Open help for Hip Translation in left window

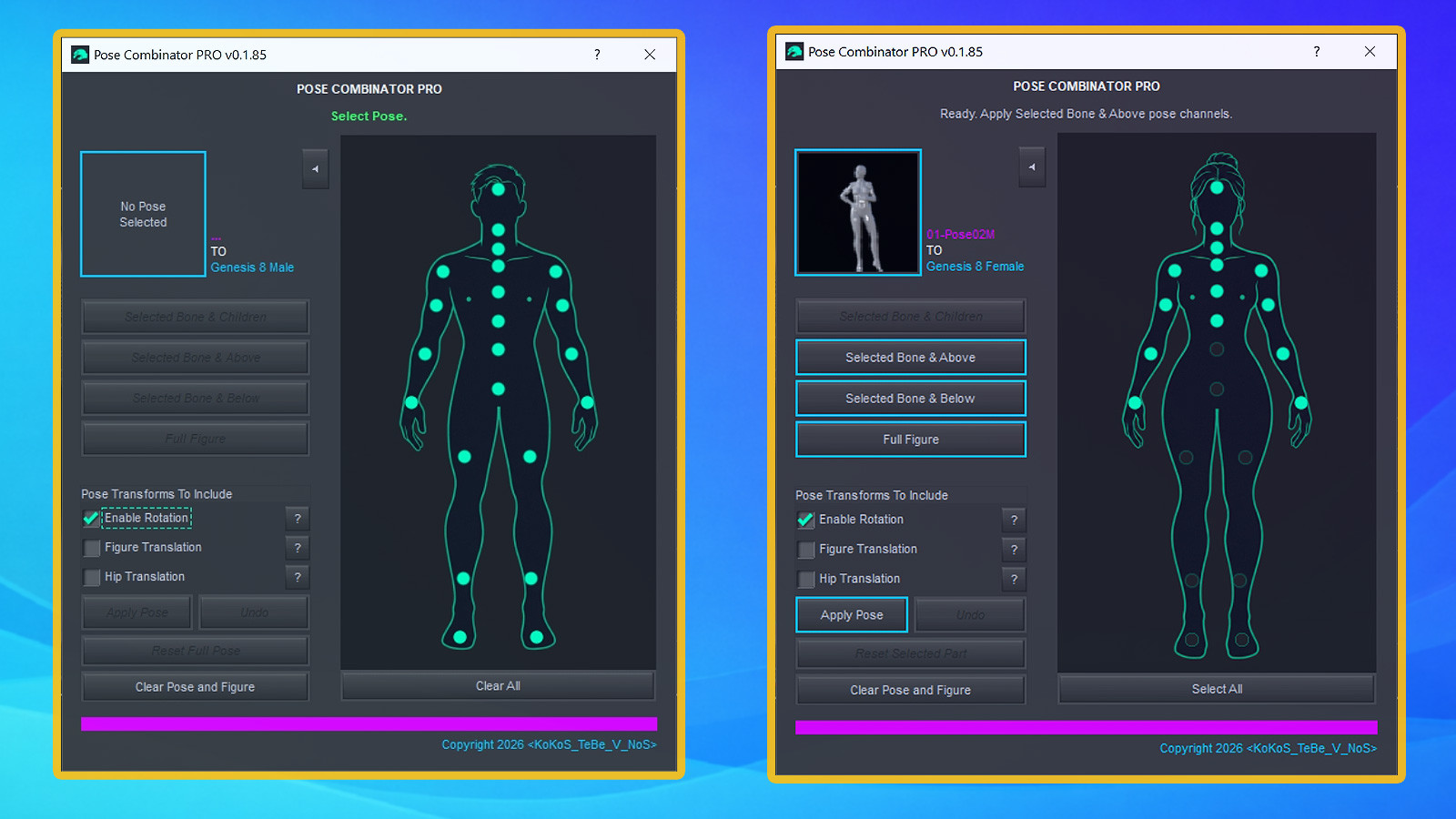pyautogui.click(x=298, y=577)
